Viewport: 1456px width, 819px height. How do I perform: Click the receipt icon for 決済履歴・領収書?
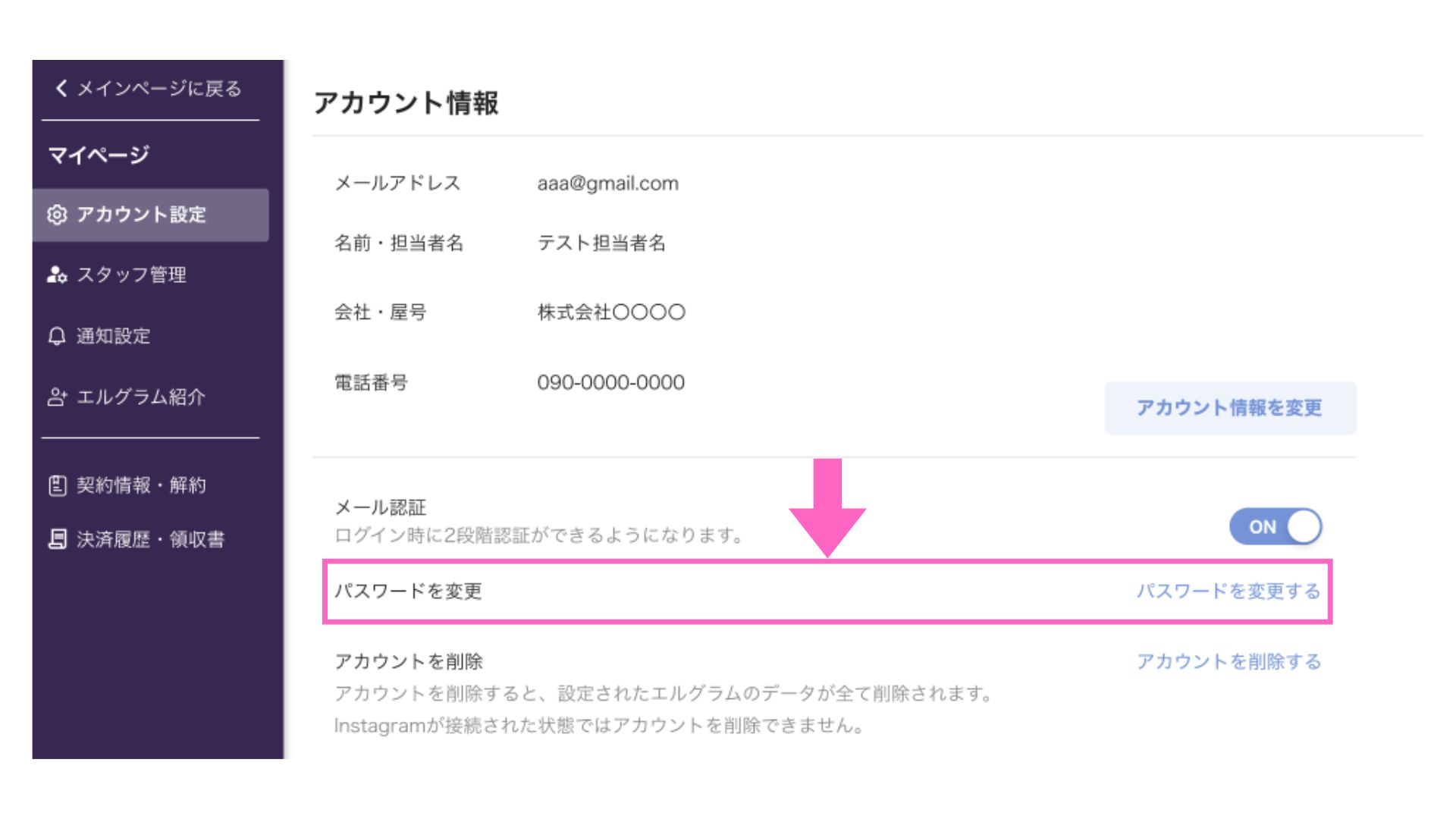pos(57,539)
